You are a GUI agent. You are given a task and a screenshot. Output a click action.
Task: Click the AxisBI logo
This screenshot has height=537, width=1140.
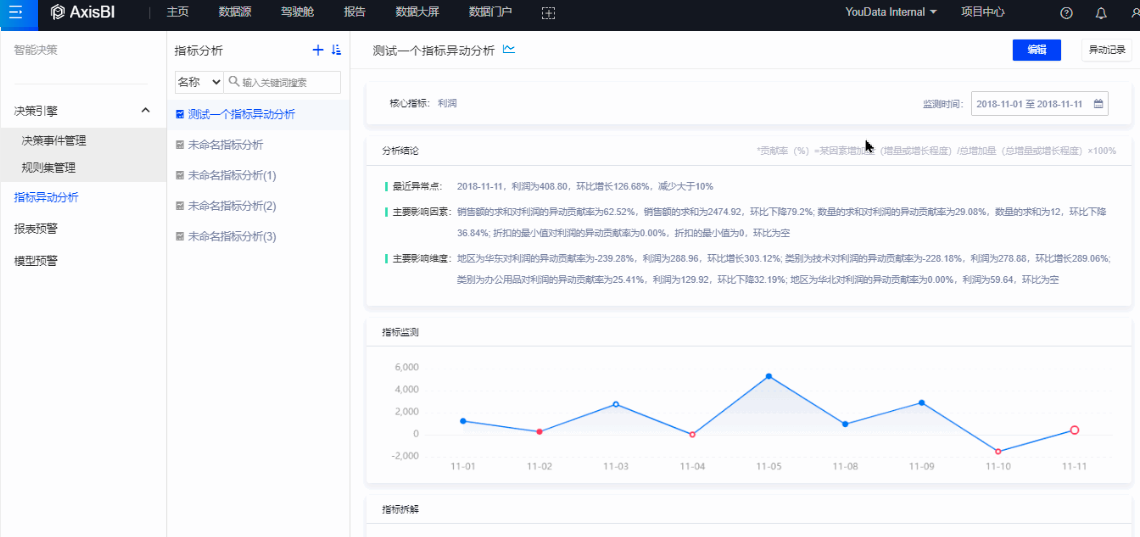85,12
